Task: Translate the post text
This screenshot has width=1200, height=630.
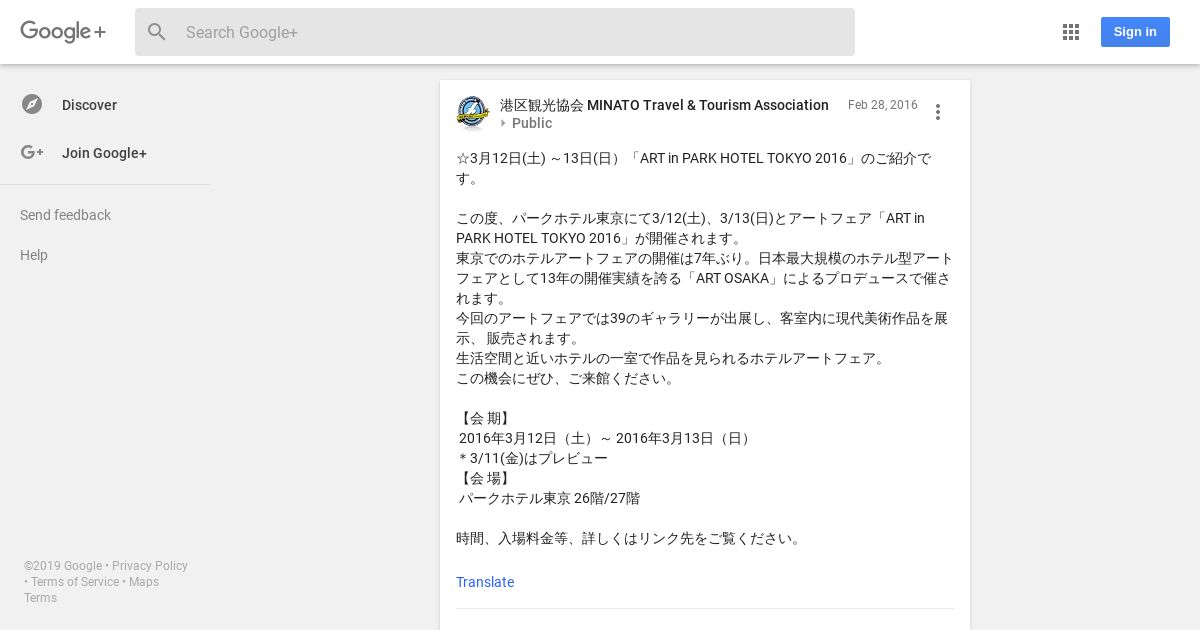Action: point(485,582)
